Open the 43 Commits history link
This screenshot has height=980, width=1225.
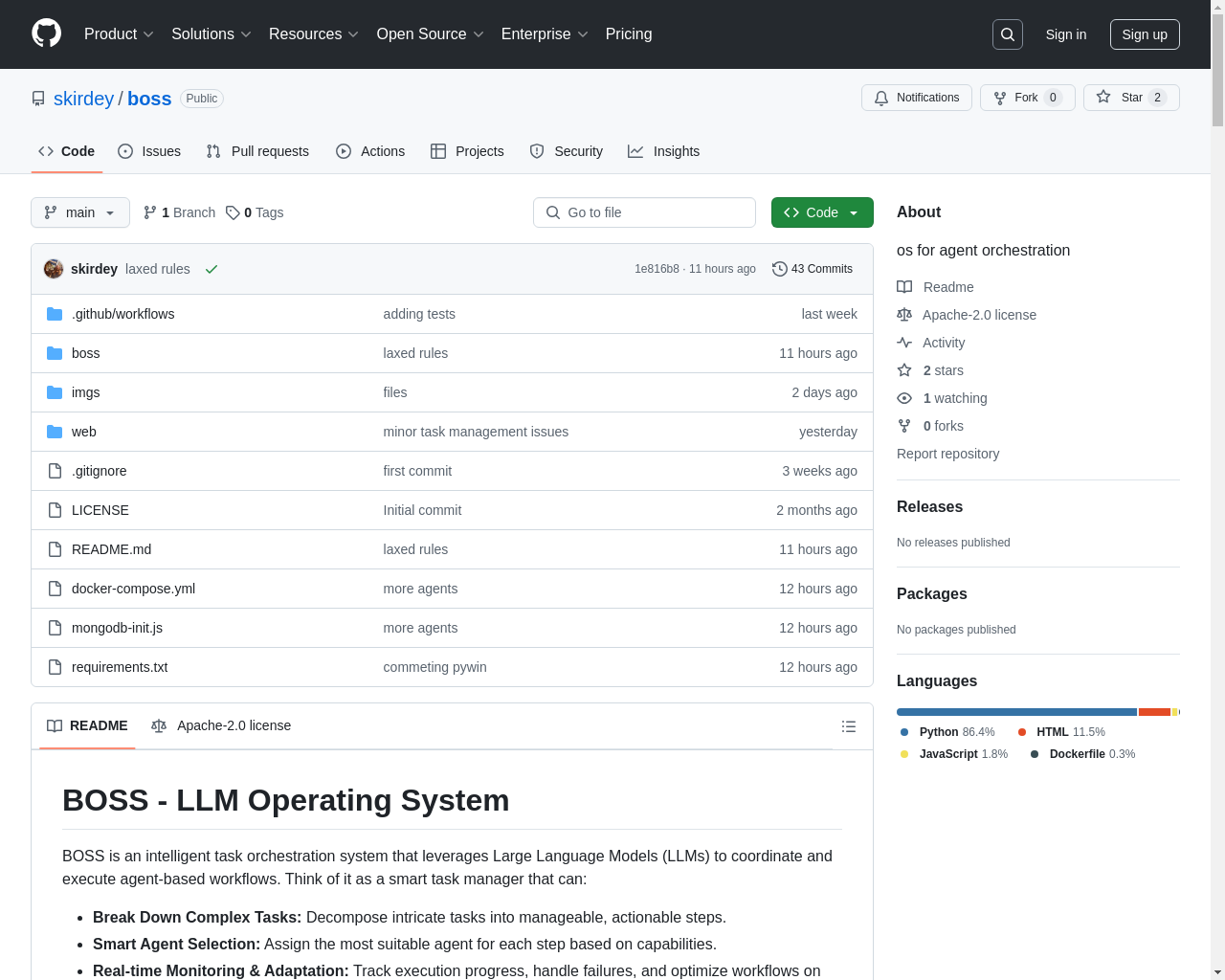813,269
